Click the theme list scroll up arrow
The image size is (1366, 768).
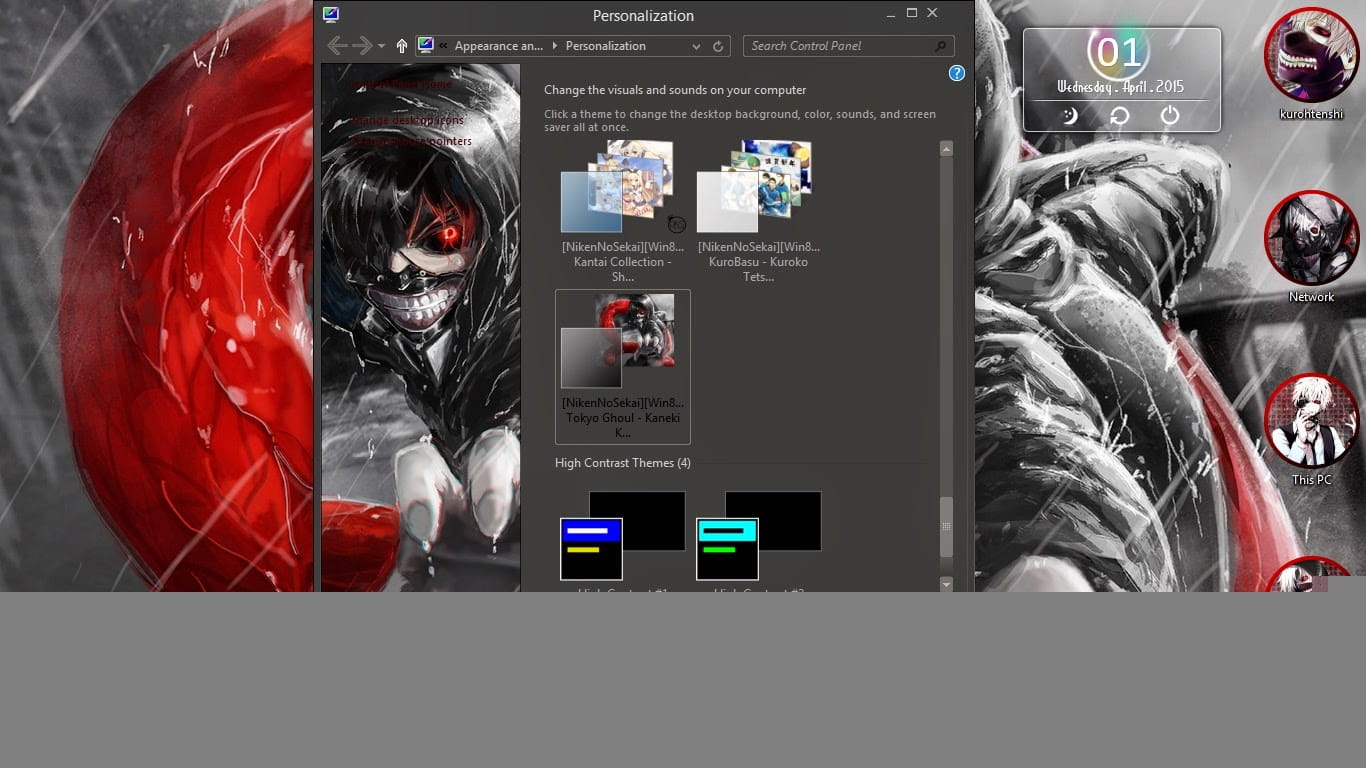[x=946, y=149]
